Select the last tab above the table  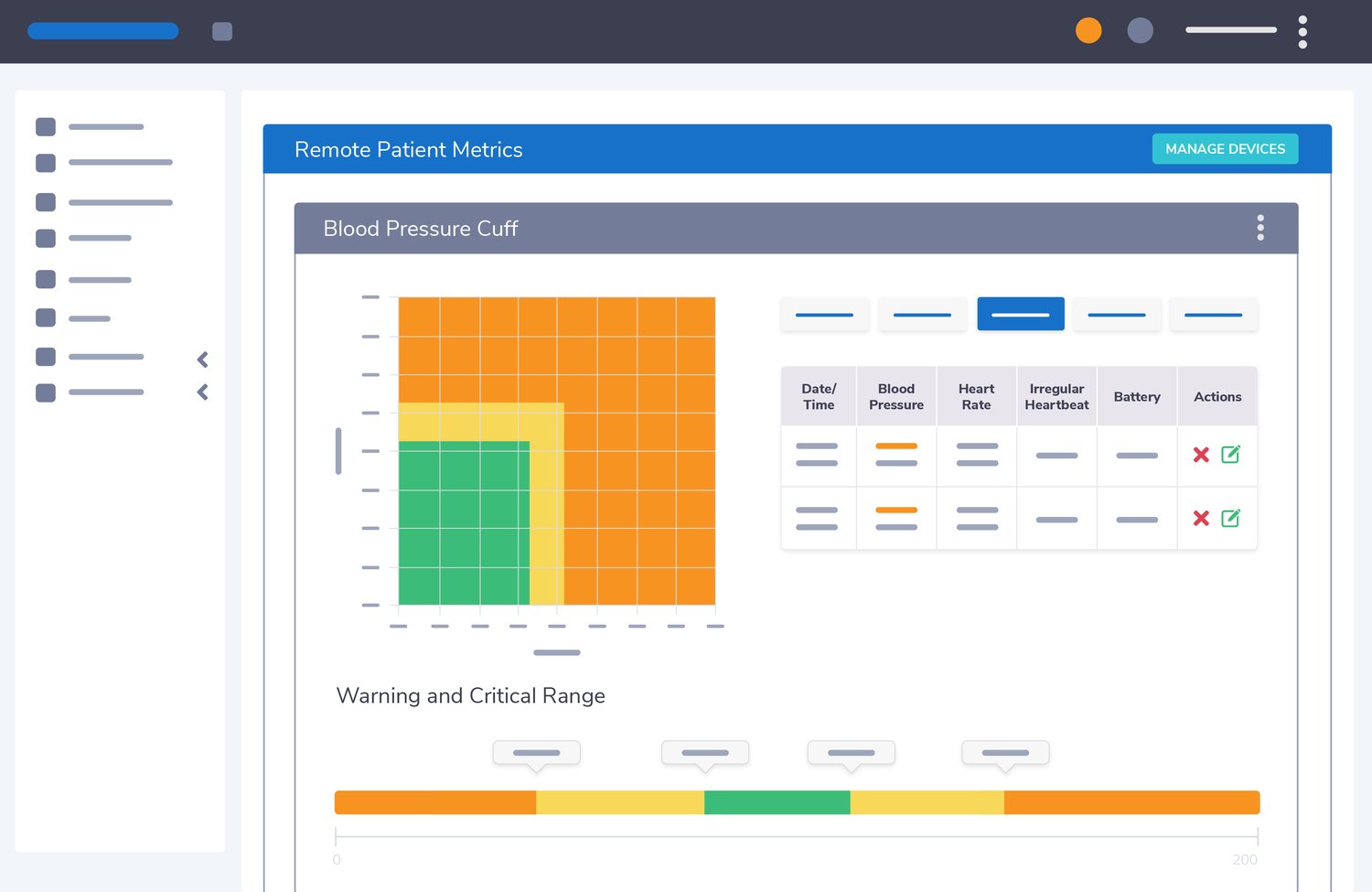pyautogui.click(x=1213, y=314)
